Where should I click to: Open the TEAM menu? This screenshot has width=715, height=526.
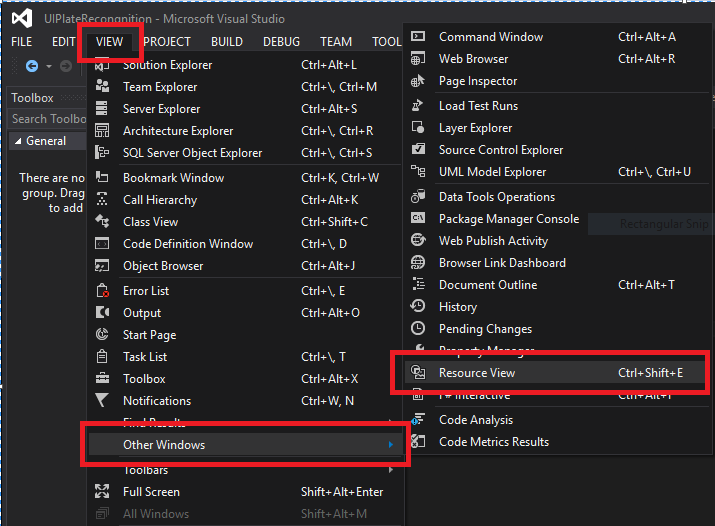[x=336, y=42]
